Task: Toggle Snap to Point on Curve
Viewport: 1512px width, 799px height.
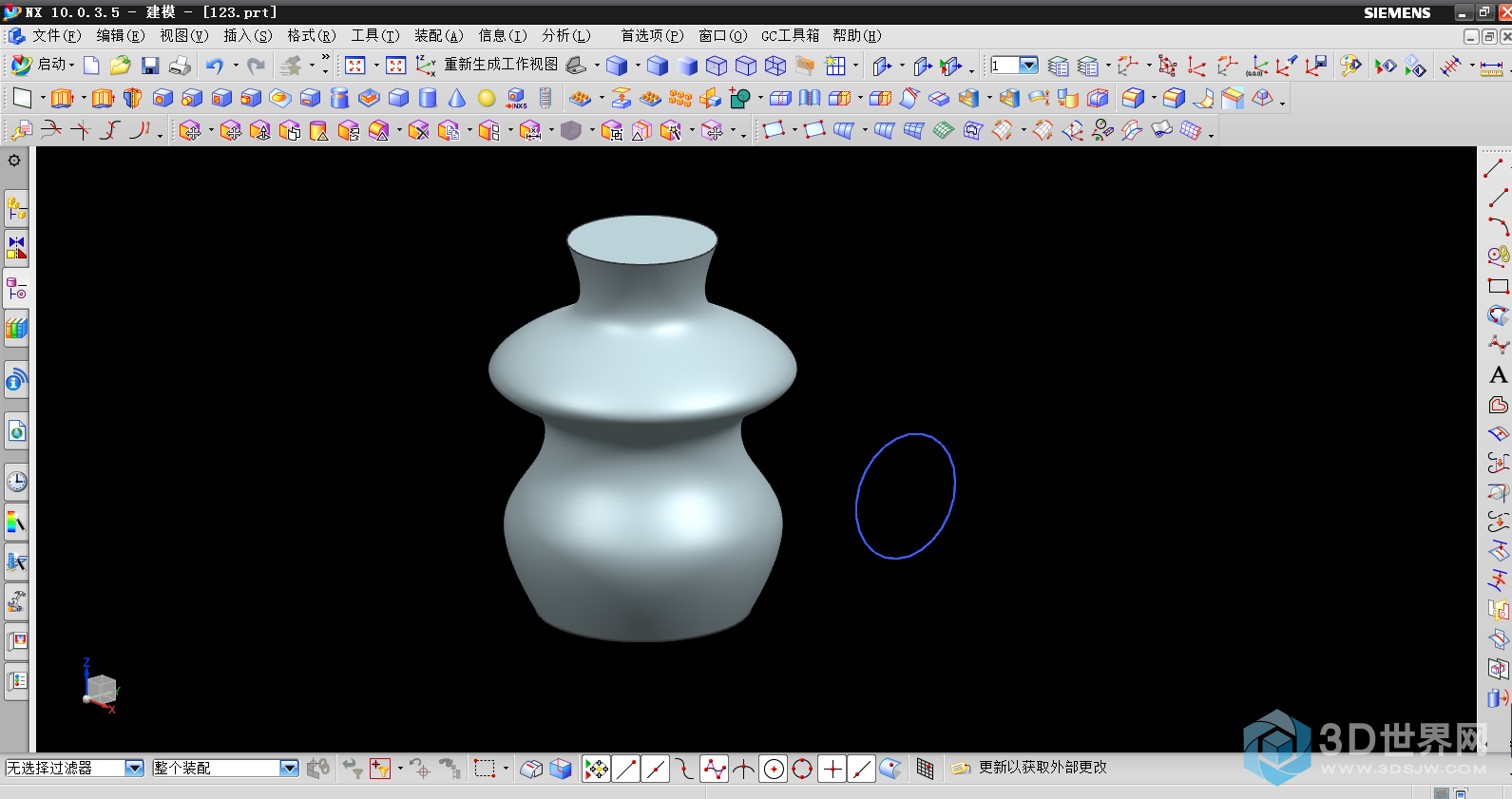Action: point(862,769)
